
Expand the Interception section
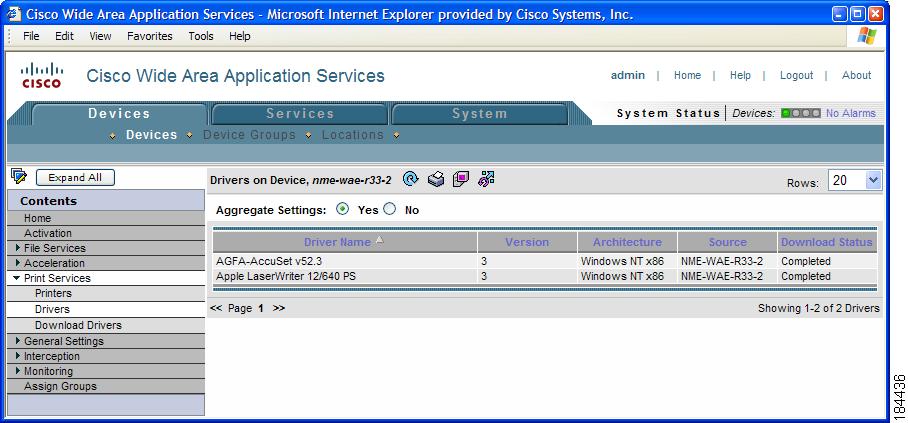pyautogui.click(x=19, y=356)
